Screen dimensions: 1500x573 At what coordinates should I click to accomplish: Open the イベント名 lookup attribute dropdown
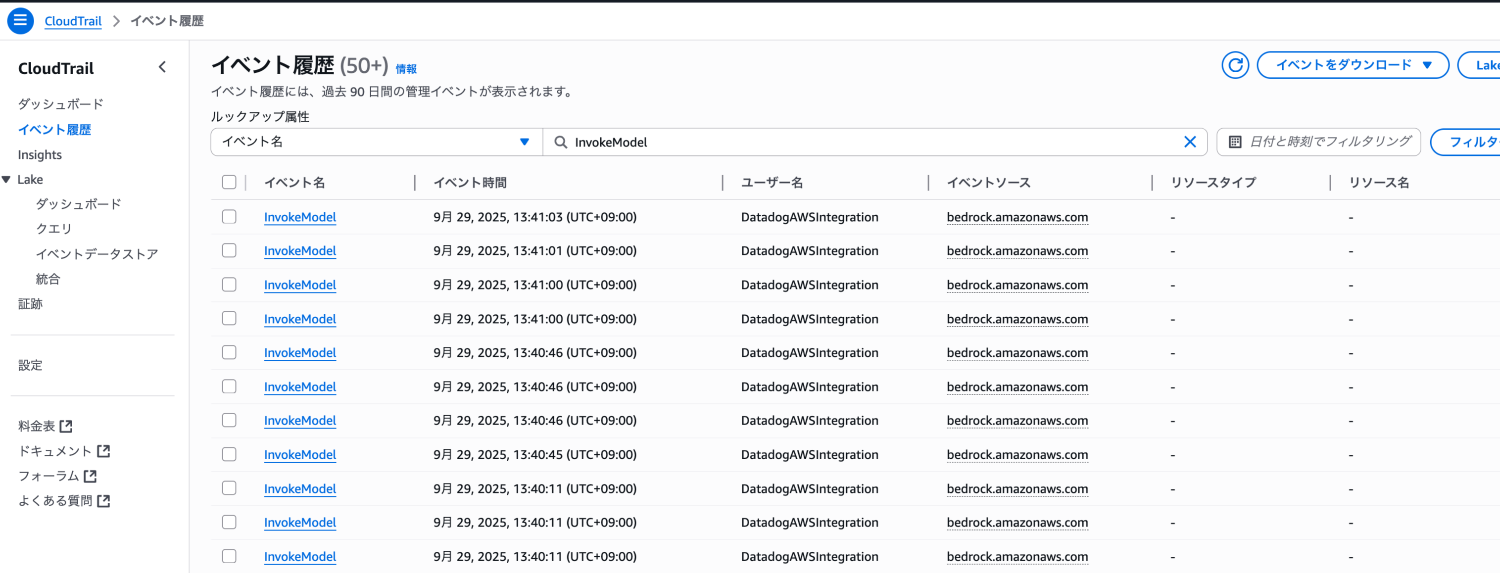pyautogui.click(x=376, y=142)
